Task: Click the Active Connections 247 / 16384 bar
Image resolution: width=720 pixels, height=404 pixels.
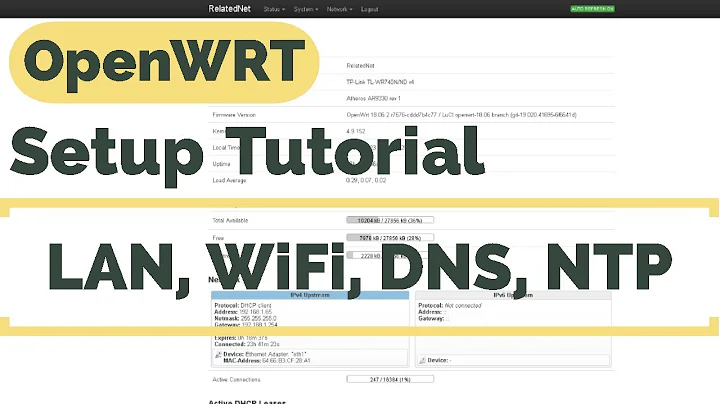Action: [x=390, y=379]
